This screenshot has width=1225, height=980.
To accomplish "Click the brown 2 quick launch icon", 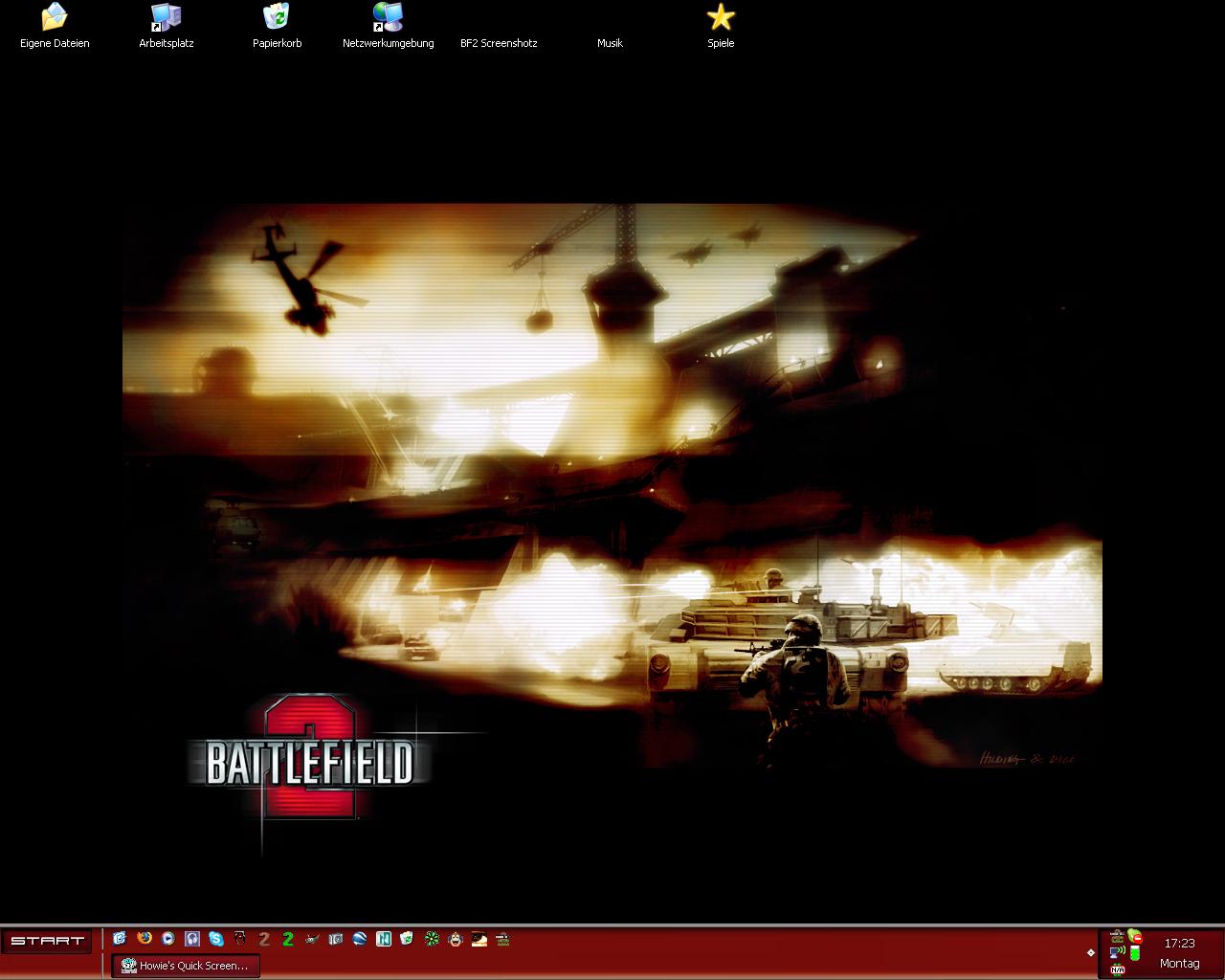I will click(264, 939).
